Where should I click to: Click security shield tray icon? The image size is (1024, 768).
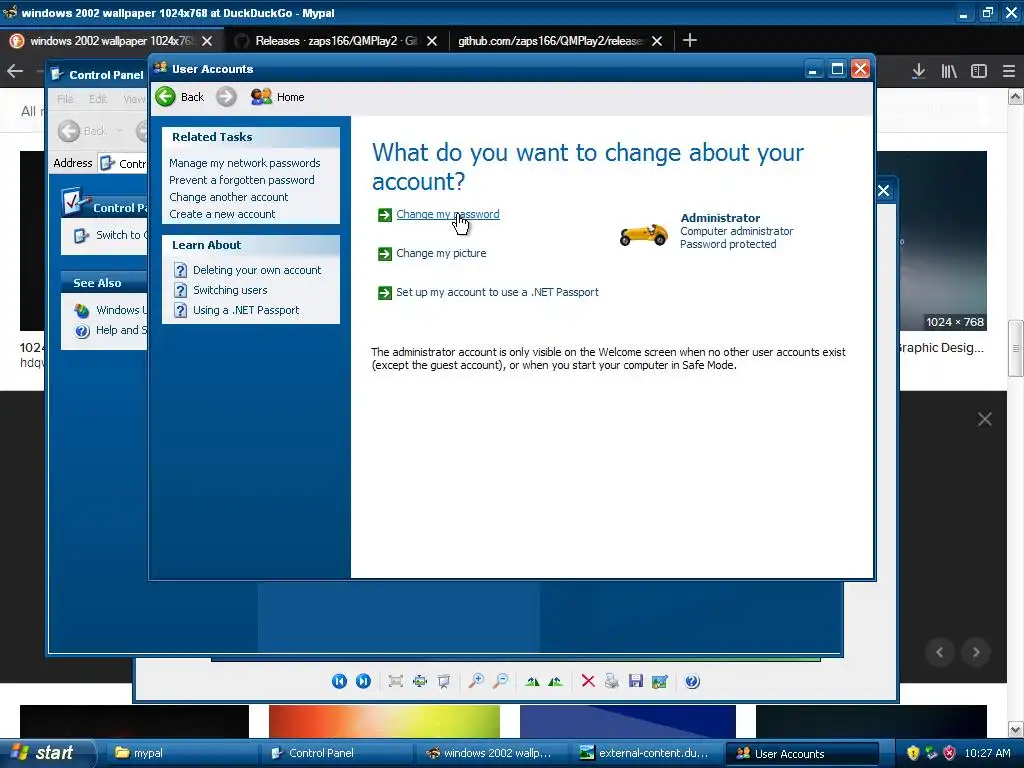click(912, 753)
